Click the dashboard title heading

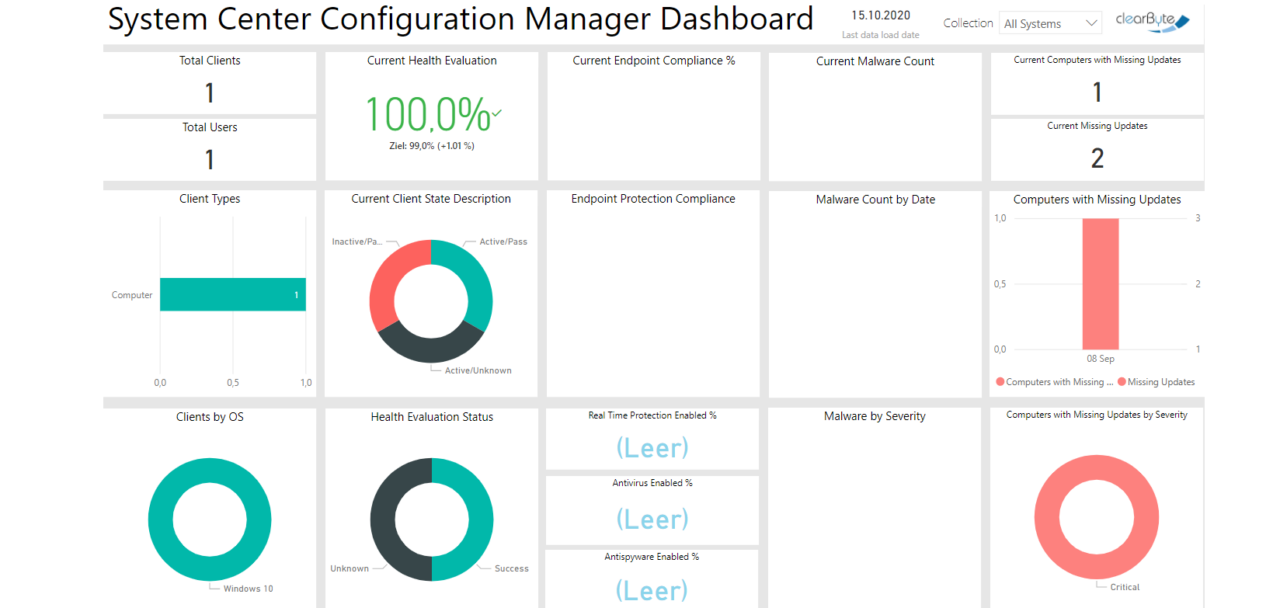(461, 19)
